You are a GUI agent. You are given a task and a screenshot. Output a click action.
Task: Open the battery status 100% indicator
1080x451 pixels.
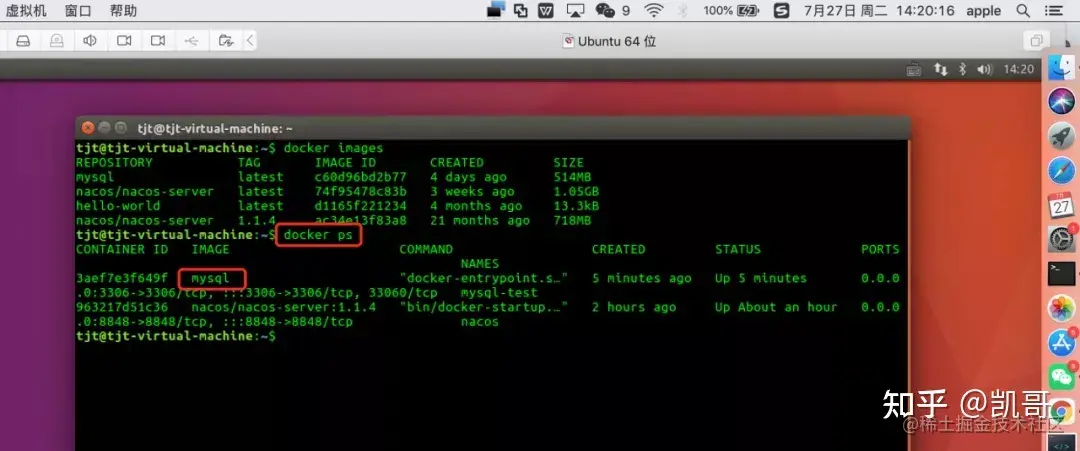tap(731, 10)
